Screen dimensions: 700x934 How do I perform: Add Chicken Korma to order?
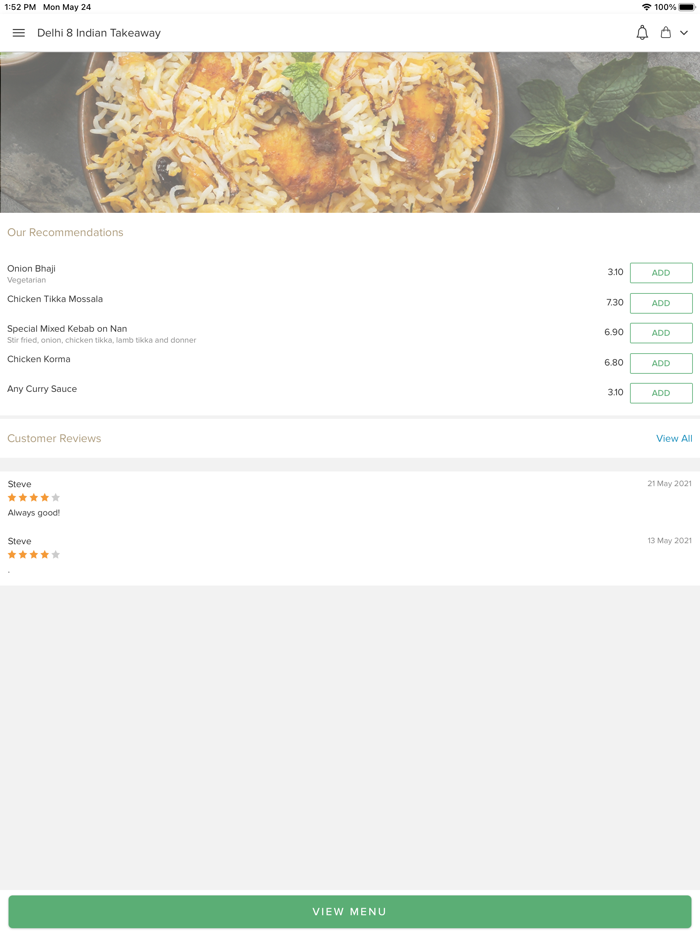tap(661, 363)
